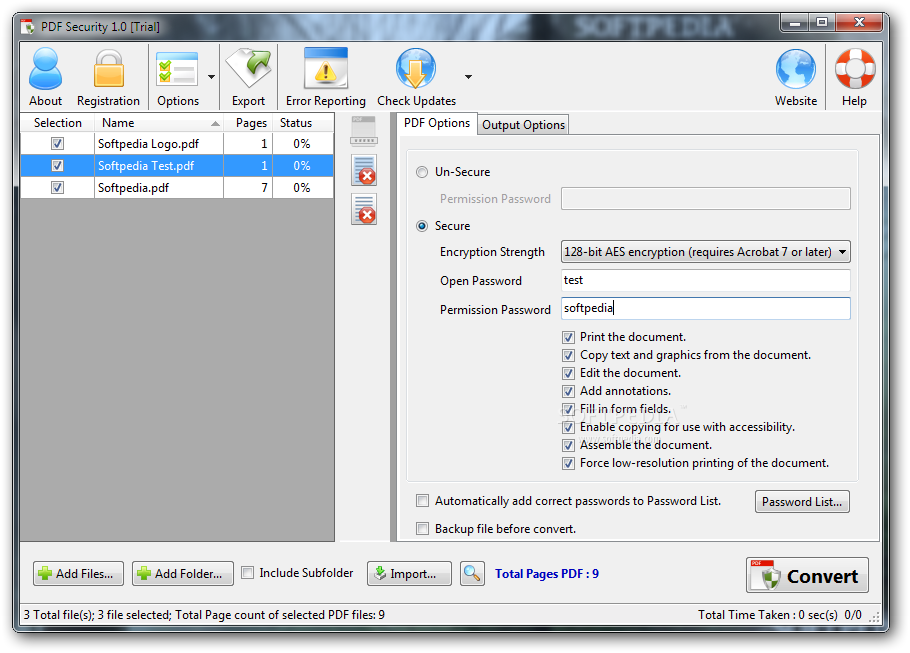Open the About toolbar icon
Viewport: 910px width, 653px height.
pos(45,77)
